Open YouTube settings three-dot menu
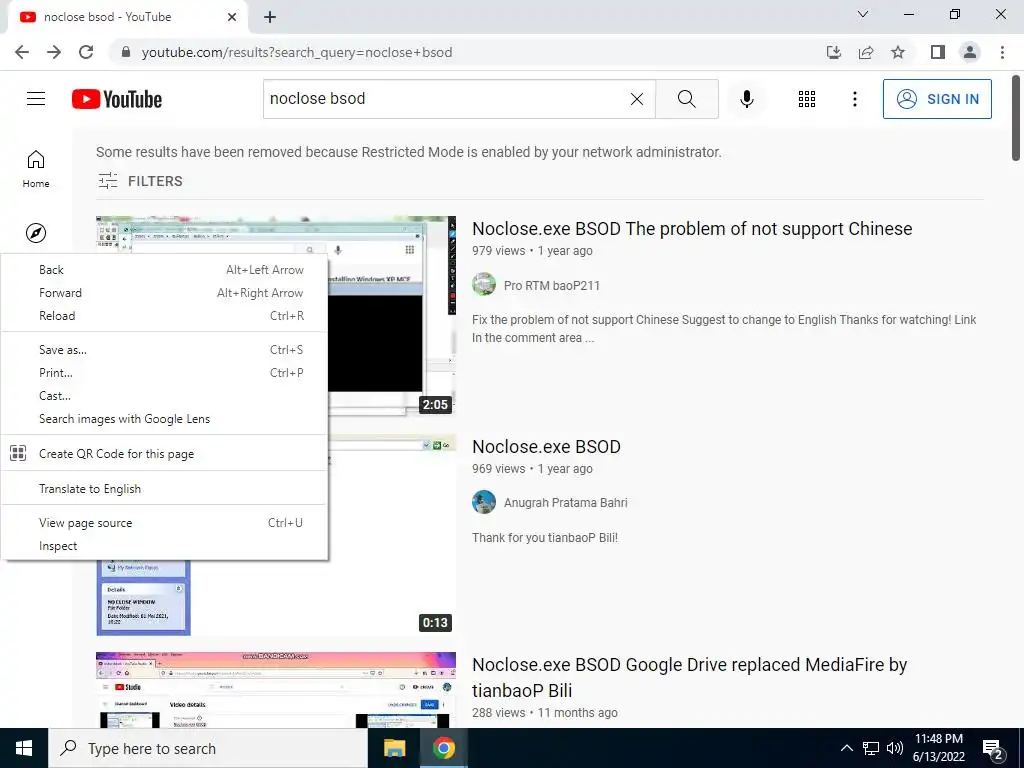This screenshot has width=1024, height=768. click(854, 99)
